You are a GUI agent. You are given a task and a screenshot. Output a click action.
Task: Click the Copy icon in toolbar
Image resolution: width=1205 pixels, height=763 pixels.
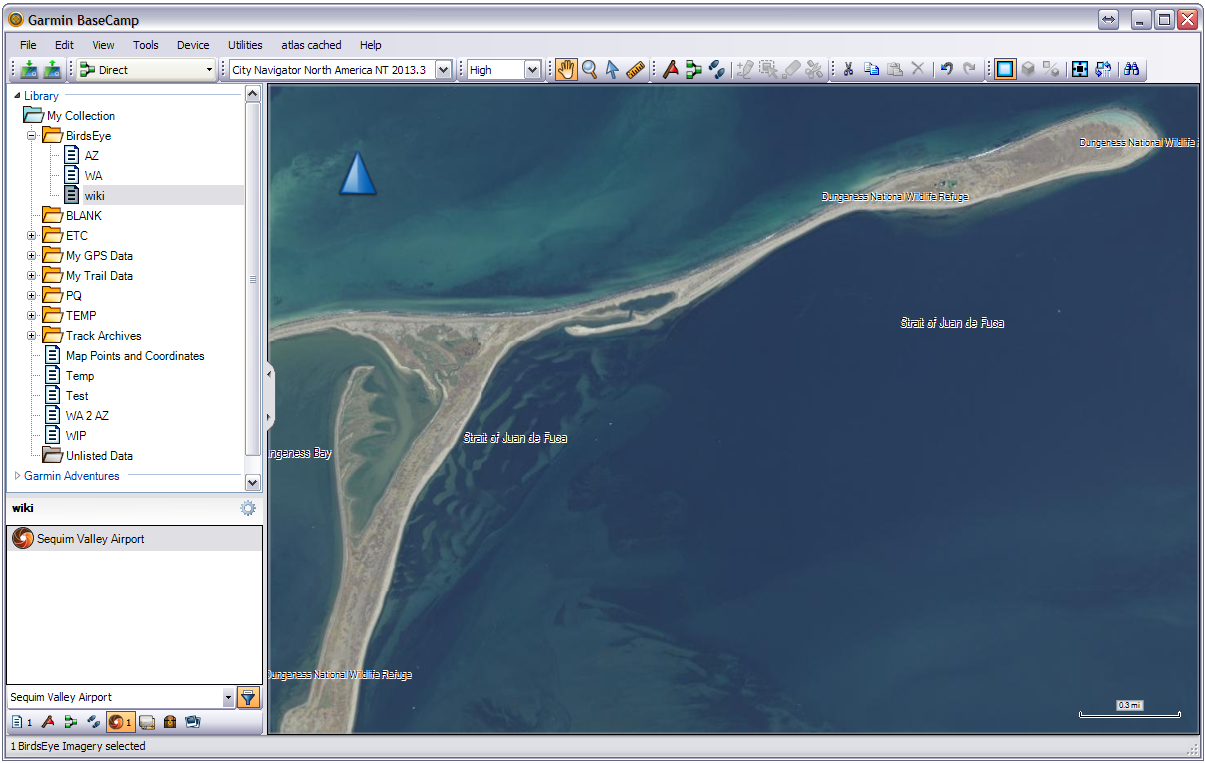[871, 70]
